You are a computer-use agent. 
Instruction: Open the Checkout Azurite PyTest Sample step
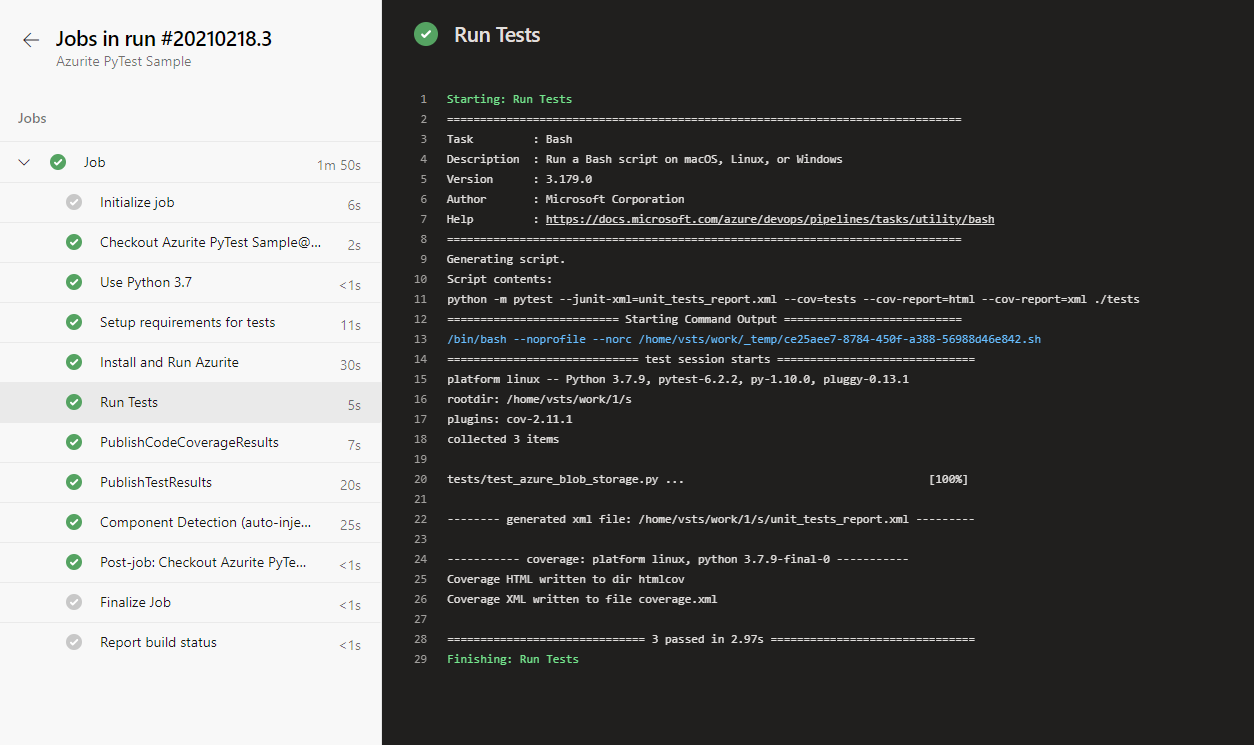point(210,242)
